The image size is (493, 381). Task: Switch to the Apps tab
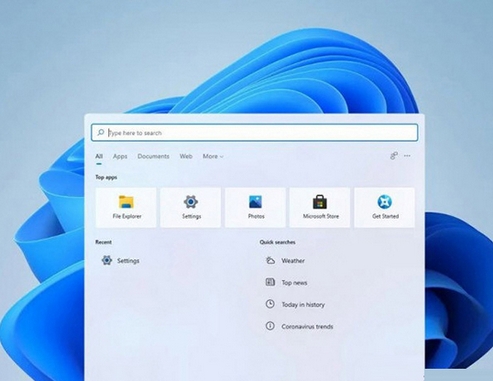click(120, 156)
